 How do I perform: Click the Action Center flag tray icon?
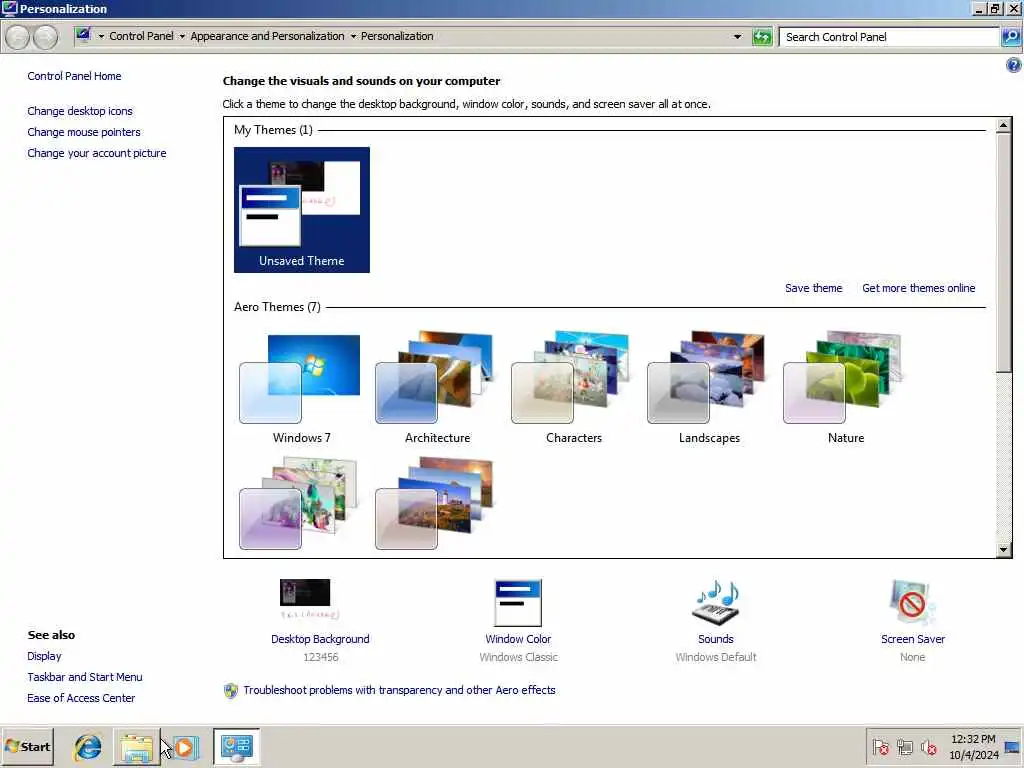coord(880,746)
